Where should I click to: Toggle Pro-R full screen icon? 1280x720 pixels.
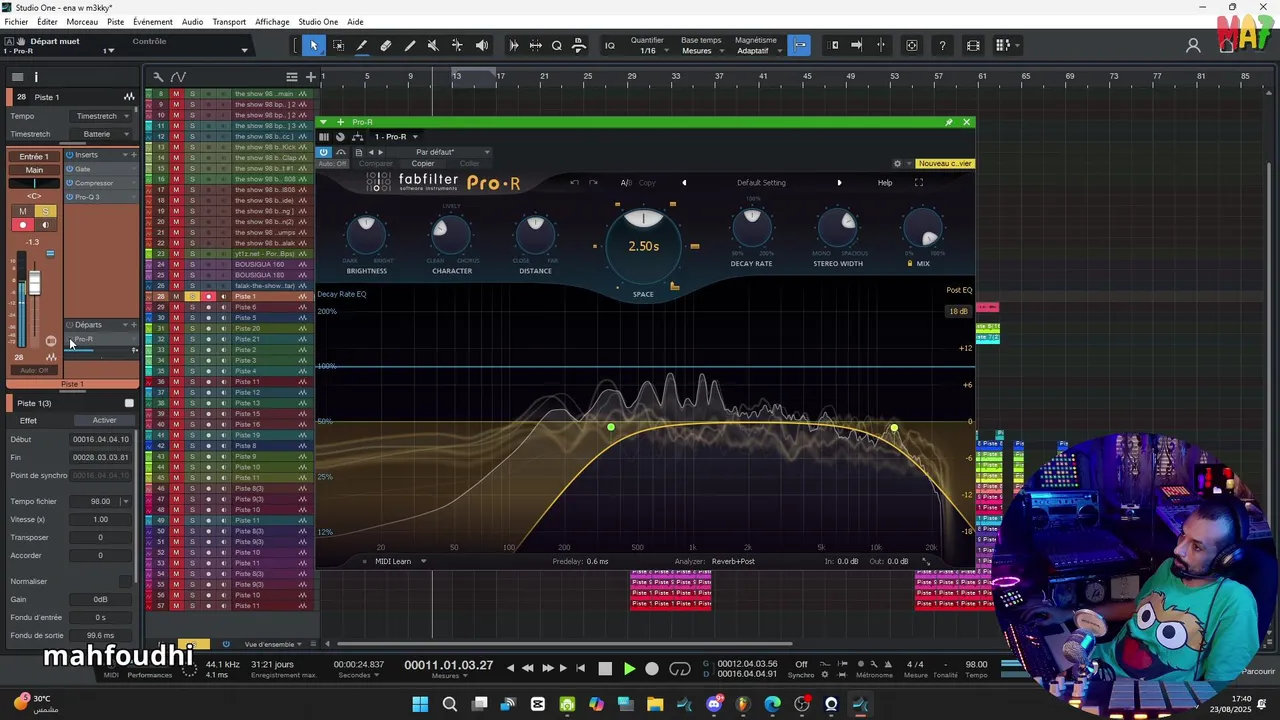(x=919, y=182)
